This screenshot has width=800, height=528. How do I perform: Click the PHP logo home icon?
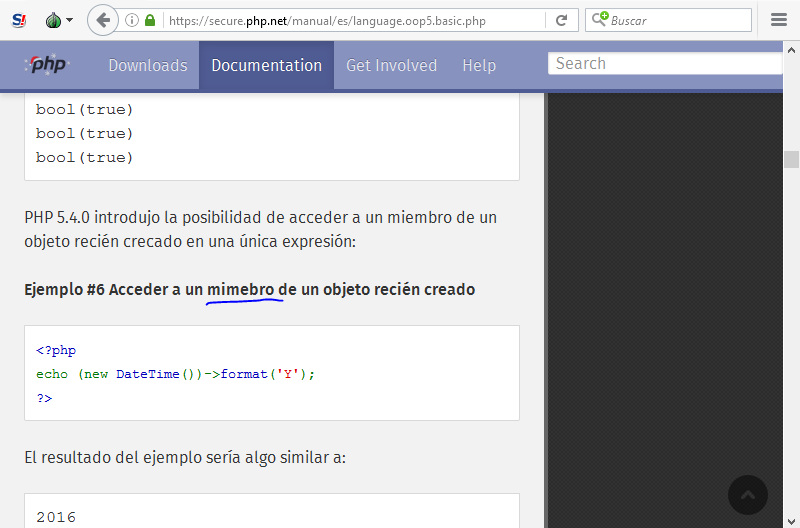click(x=47, y=65)
